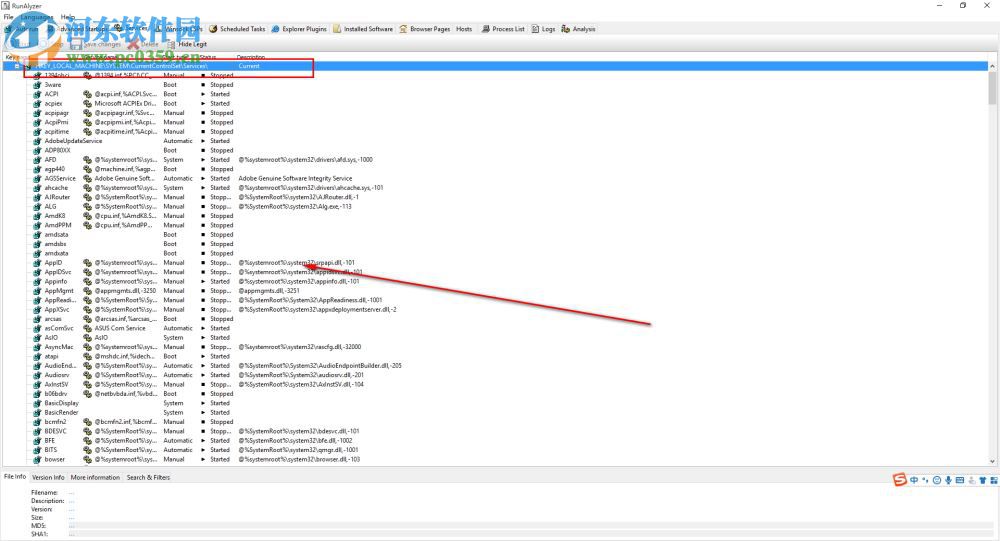This screenshot has width=1000, height=541.
Task: Toggle the Hide Legit button
Action: (188, 45)
